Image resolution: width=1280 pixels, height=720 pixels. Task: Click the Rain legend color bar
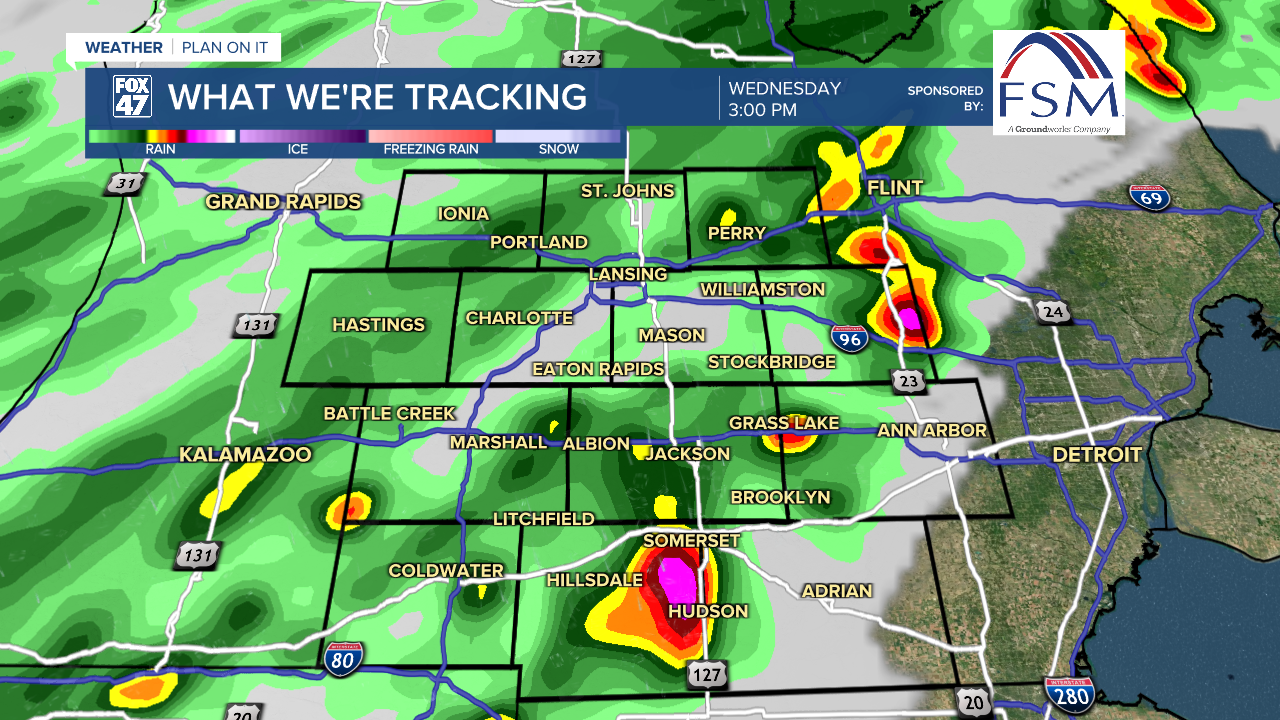tap(161, 136)
